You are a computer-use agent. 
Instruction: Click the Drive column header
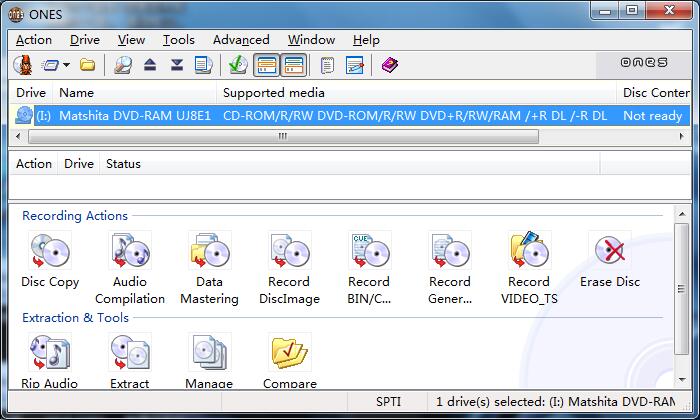click(x=31, y=93)
